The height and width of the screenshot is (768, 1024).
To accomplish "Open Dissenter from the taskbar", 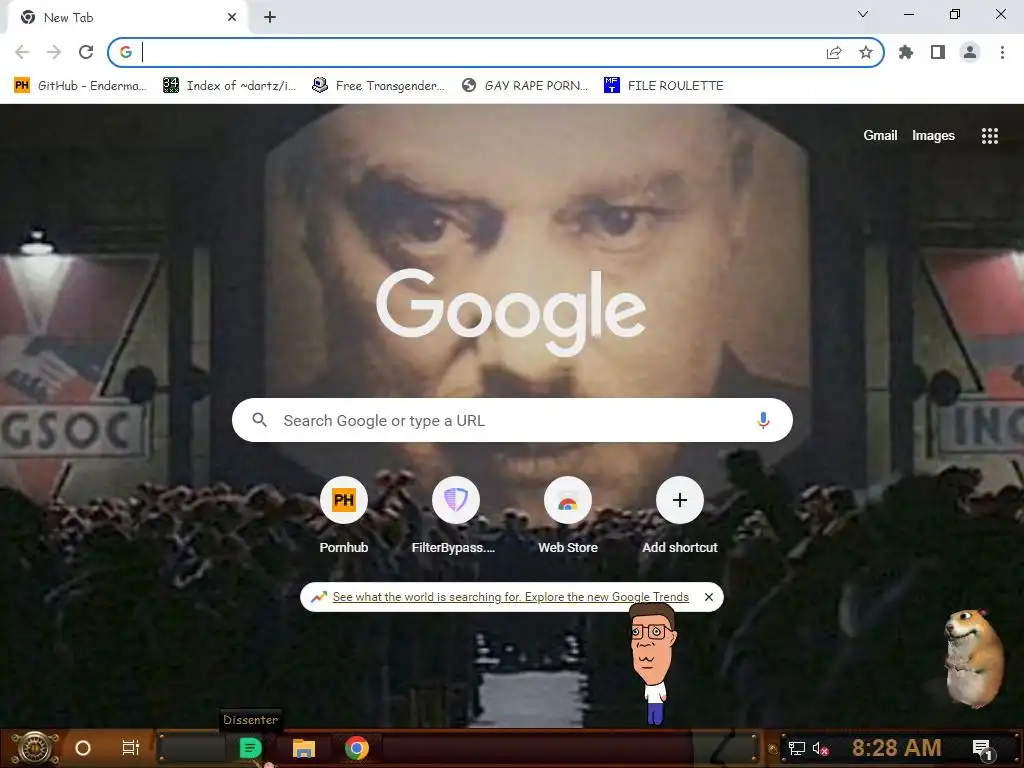I will click(x=250, y=748).
